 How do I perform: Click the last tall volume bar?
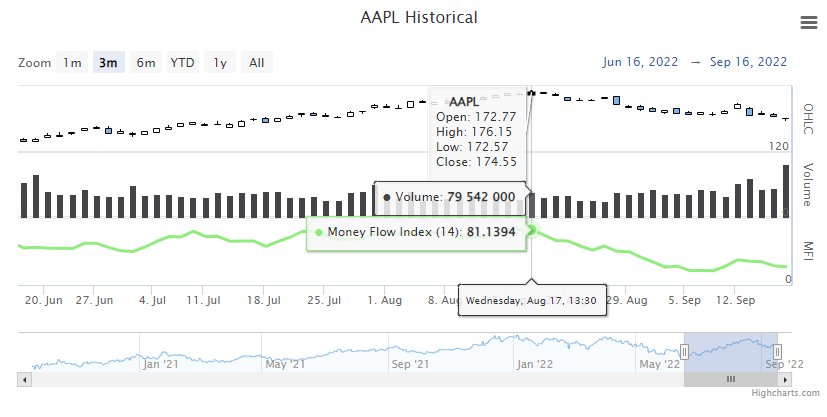(x=786, y=191)
